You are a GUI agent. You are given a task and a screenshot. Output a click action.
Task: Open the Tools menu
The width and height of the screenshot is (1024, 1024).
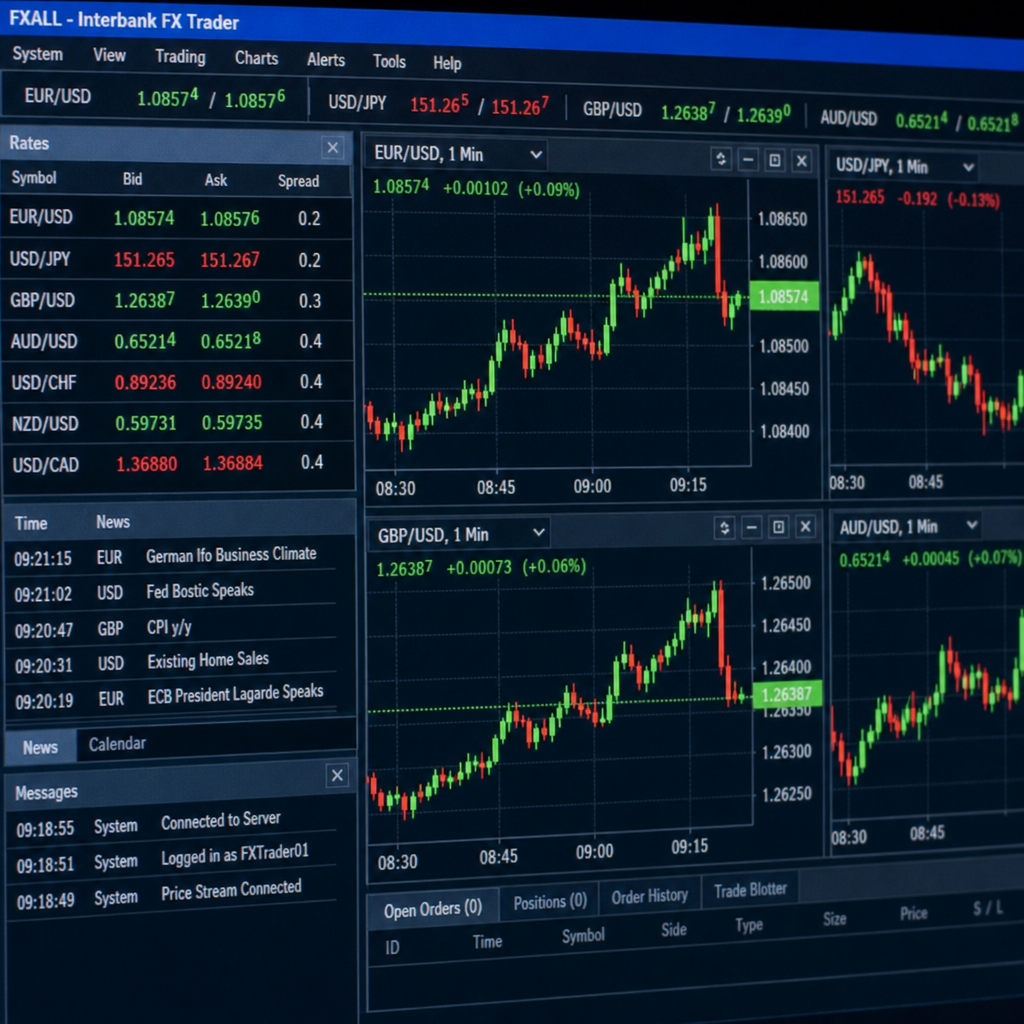[x=389, y=61]
